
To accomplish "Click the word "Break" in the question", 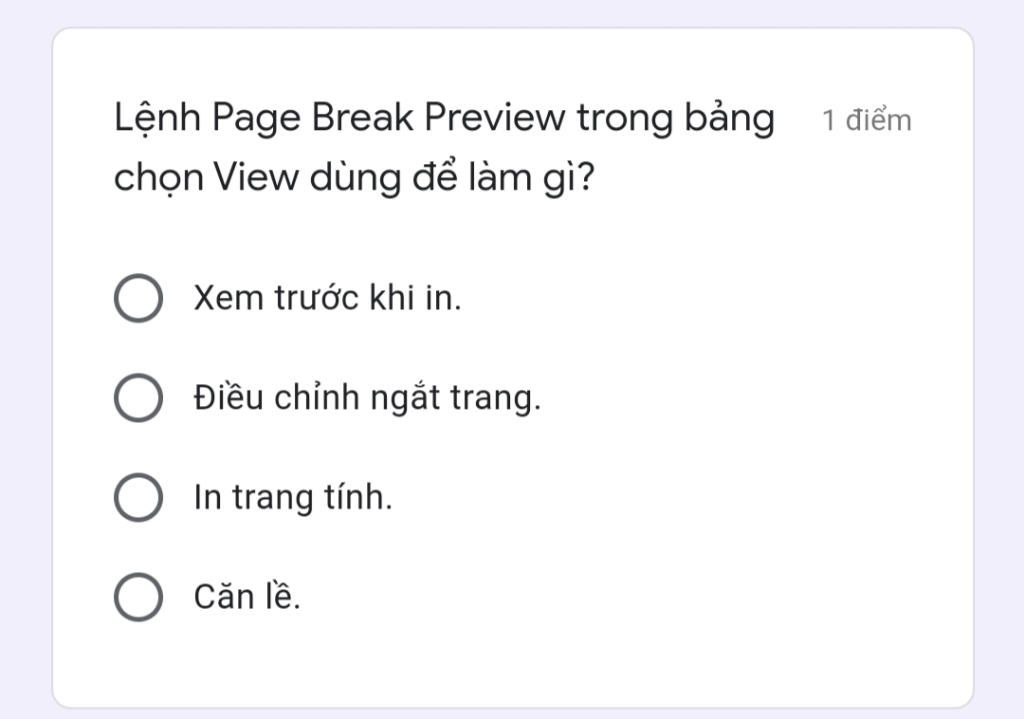I will (x=362, y=119).
